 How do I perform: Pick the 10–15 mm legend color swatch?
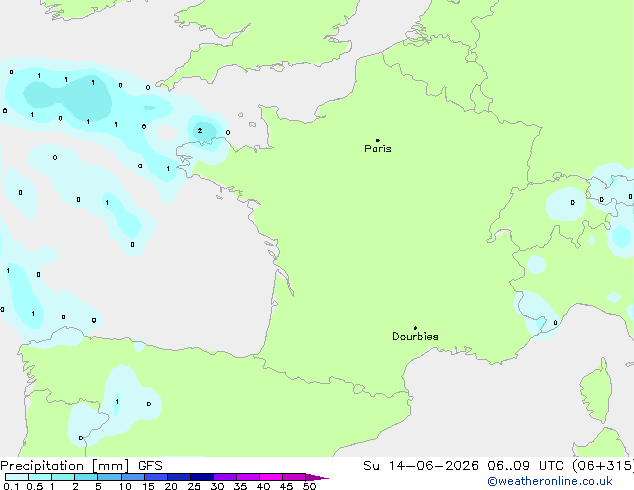click(132, 477)
